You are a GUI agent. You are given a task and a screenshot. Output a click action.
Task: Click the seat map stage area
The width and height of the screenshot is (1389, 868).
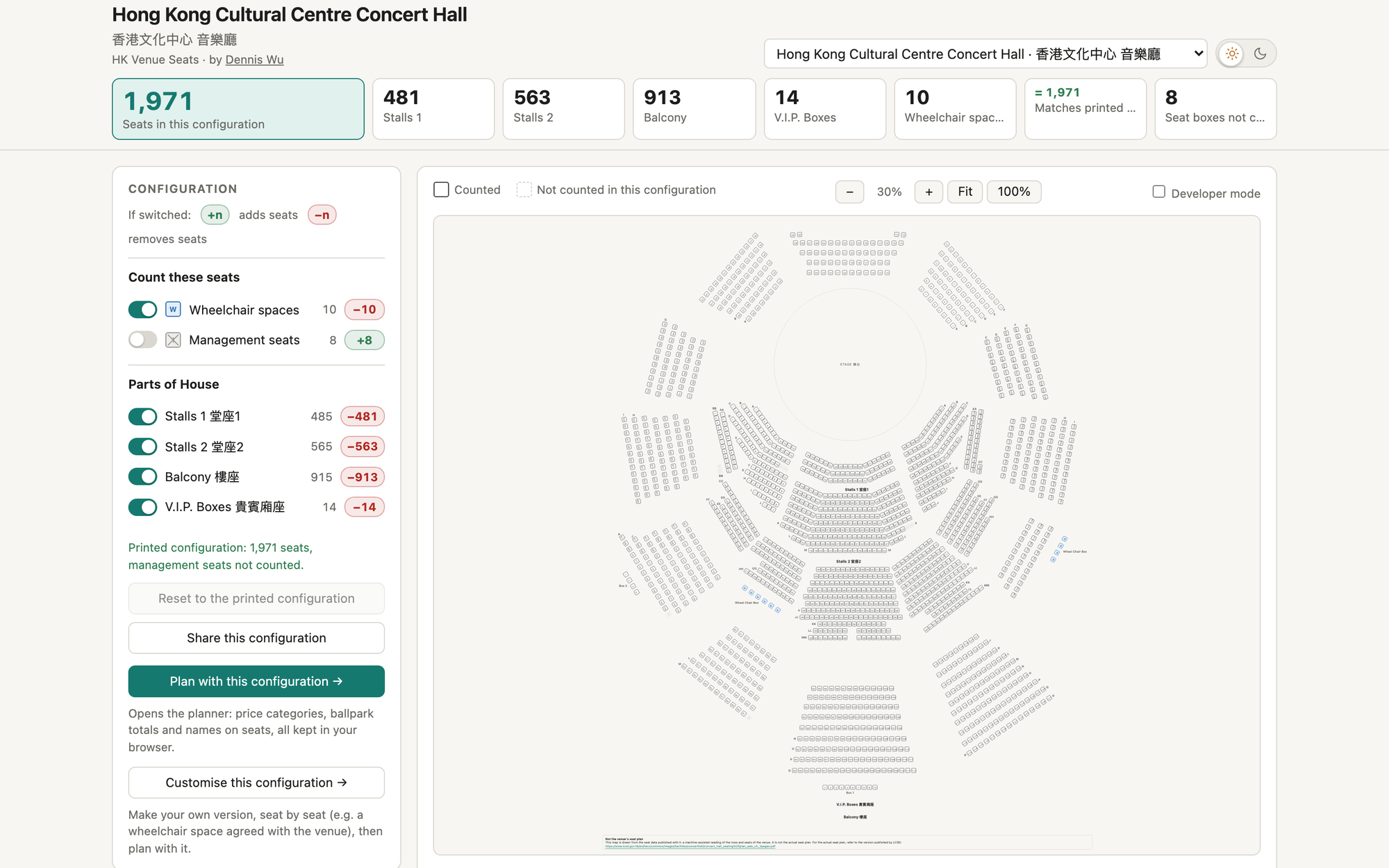[x=849, y=364]
